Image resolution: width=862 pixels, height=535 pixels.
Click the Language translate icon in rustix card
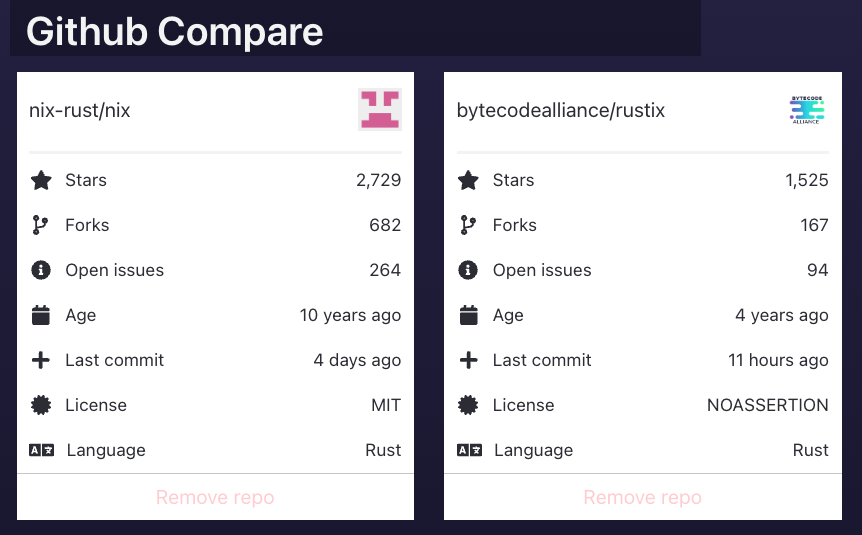coord(469,450)
